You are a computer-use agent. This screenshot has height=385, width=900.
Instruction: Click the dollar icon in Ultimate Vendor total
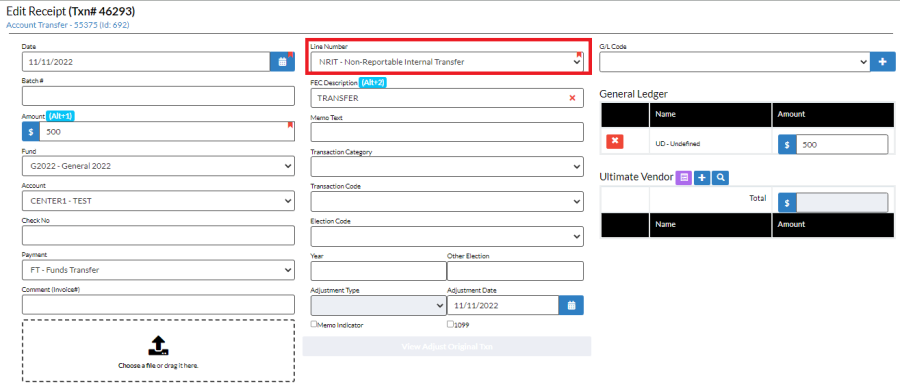pyautogui.click(x=788, y=203)
